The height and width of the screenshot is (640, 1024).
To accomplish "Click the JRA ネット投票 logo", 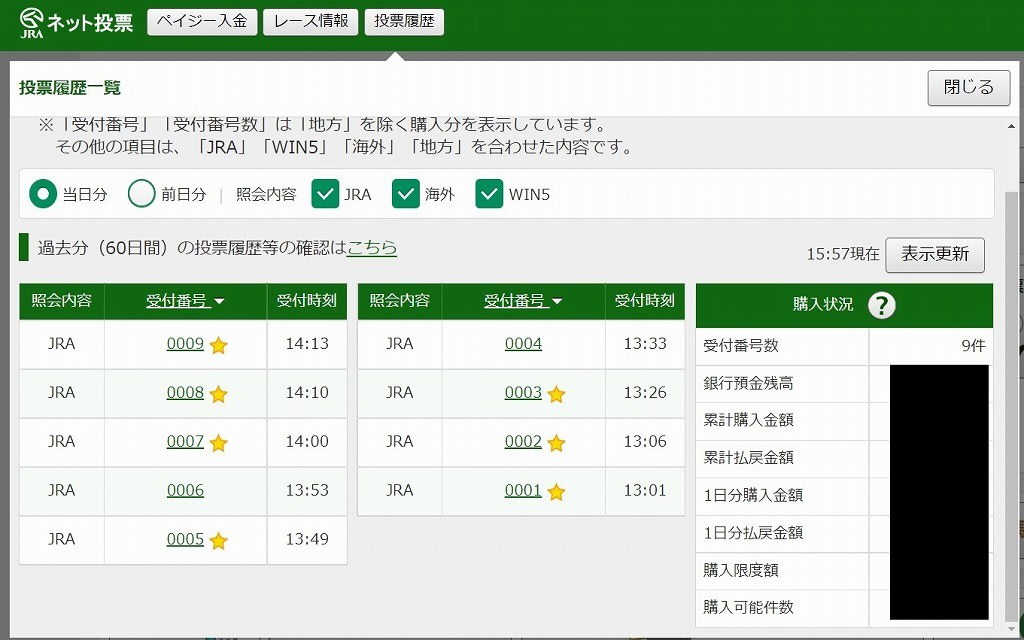I will point(76,23).
